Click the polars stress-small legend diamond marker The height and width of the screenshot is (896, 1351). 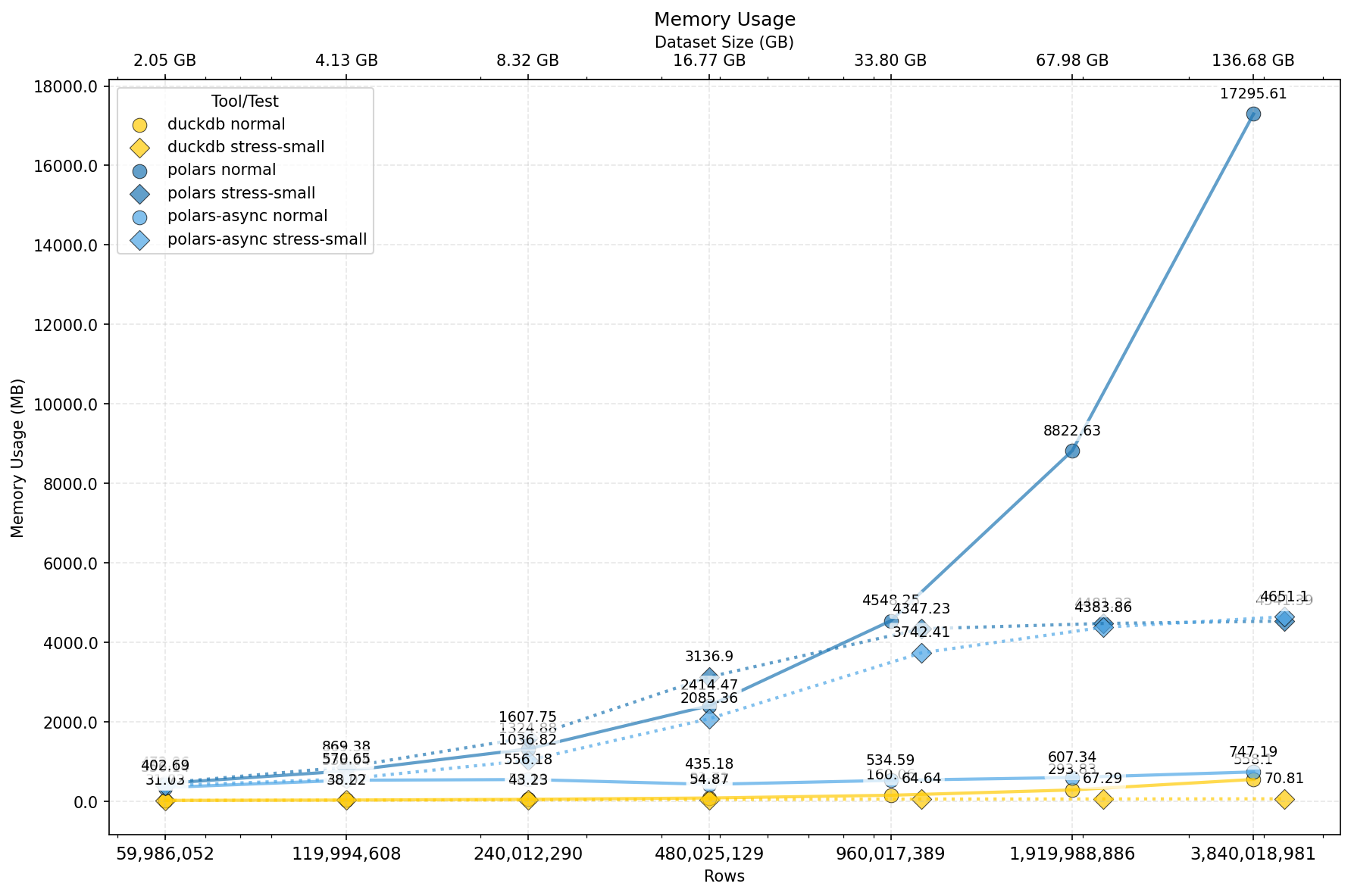[x=139, y=194]
